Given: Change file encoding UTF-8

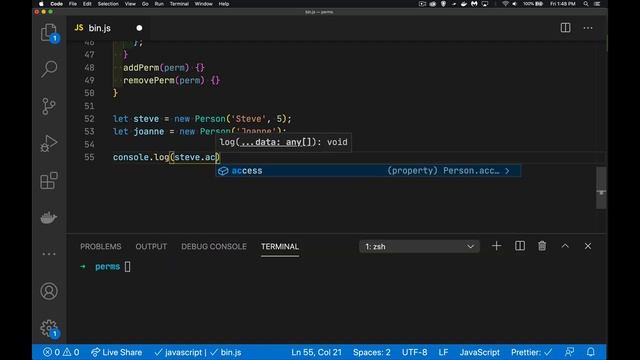Looking at the screenshot, I should (414, 352).
